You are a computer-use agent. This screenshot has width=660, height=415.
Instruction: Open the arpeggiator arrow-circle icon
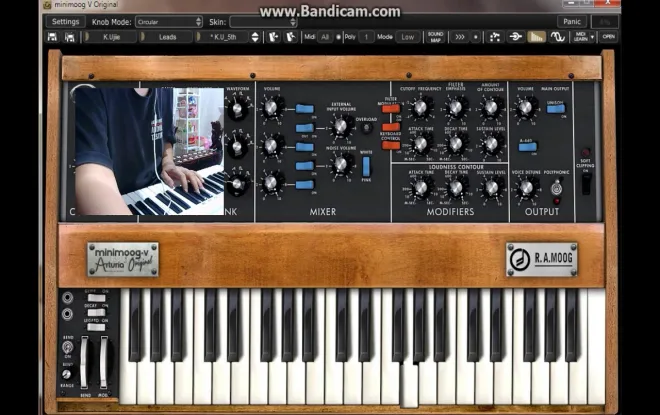pos(516,37)
